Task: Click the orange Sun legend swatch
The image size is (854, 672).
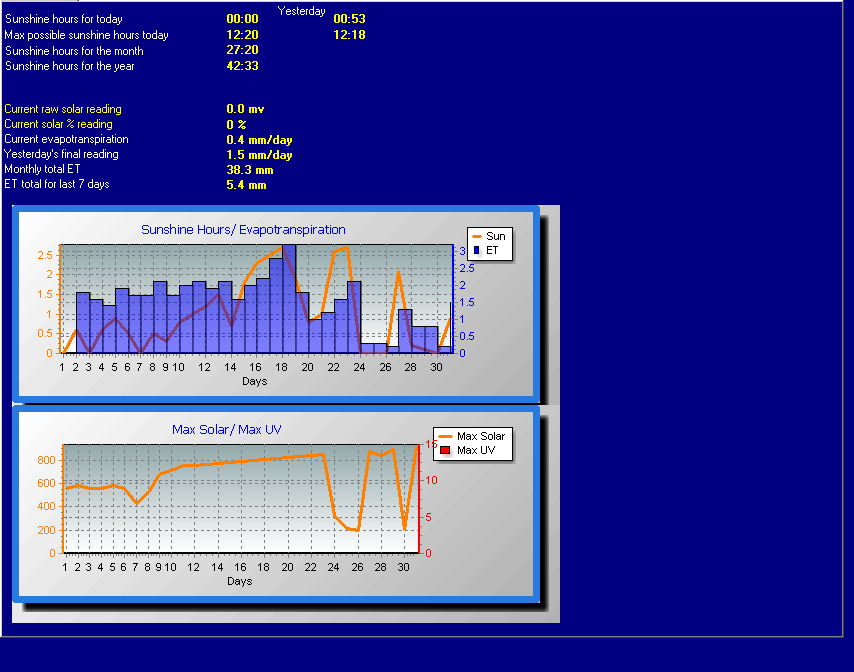Action: [x=477, y=236]
